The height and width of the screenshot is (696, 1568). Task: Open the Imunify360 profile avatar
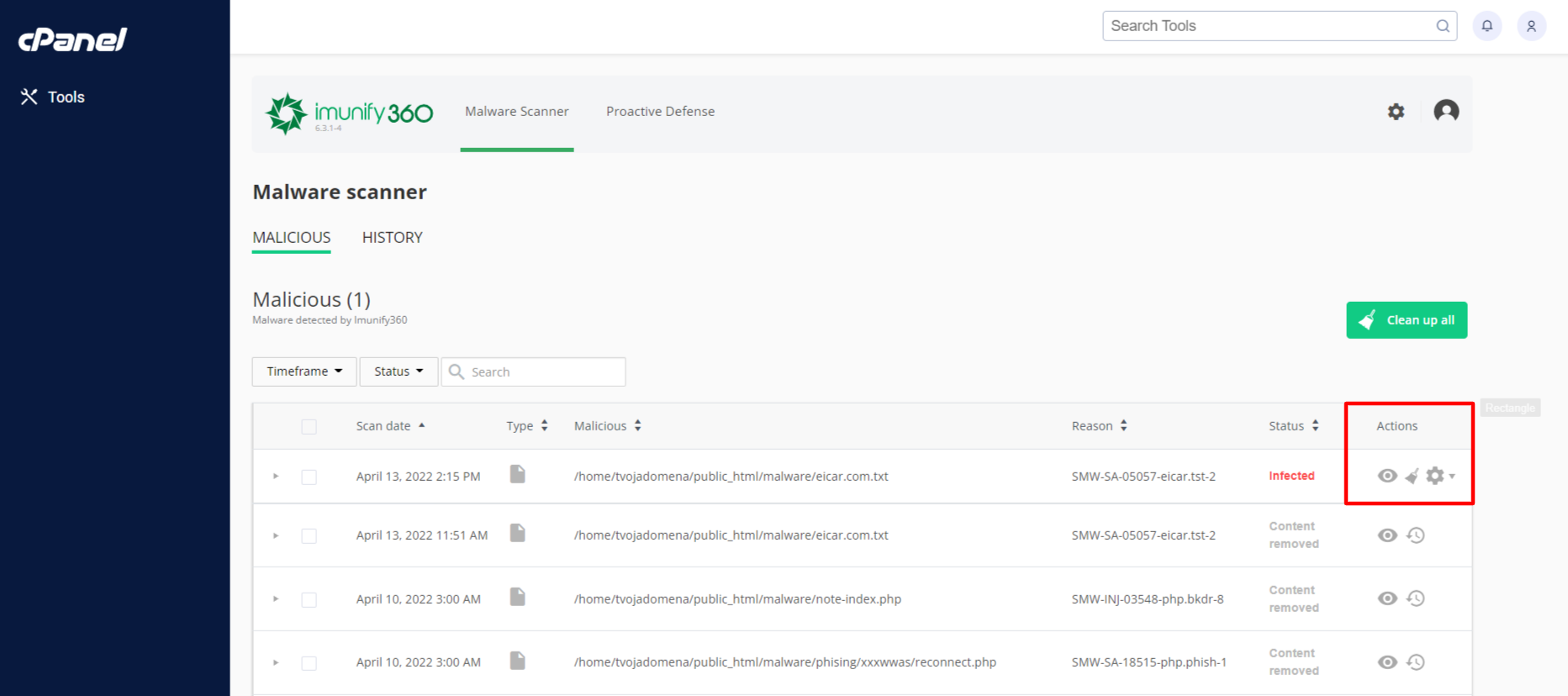tap(1446, 111)
